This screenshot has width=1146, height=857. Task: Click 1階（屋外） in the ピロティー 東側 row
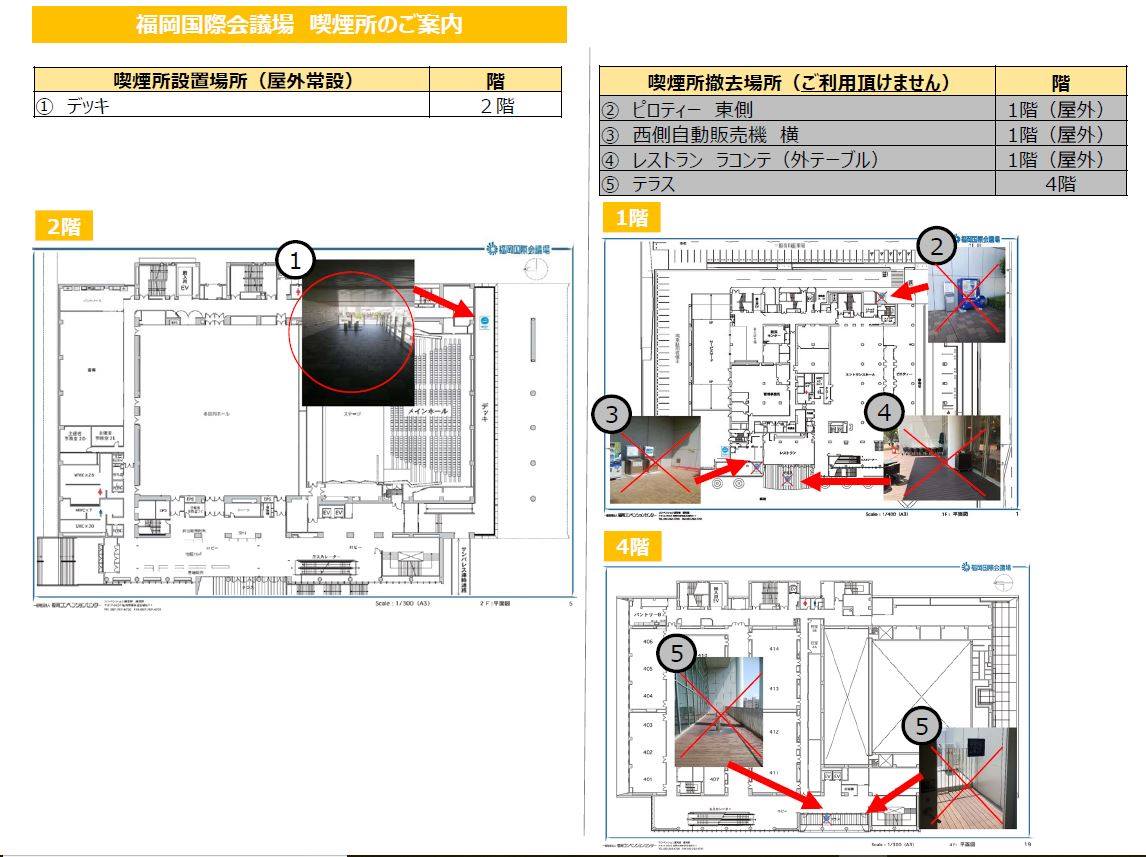pyautogui.click(x=1060, y=109)
